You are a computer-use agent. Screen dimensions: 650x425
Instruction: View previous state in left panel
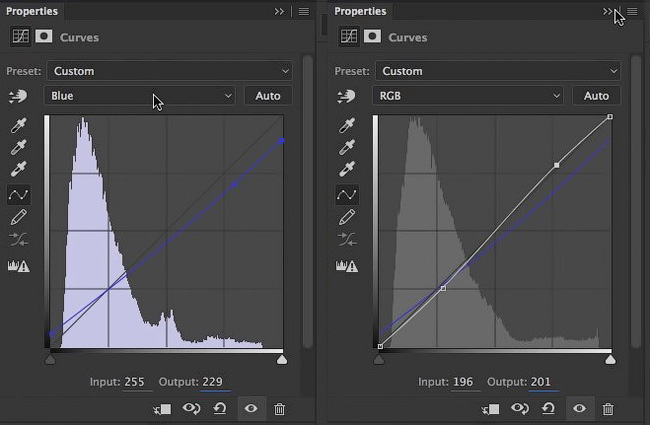191,409
